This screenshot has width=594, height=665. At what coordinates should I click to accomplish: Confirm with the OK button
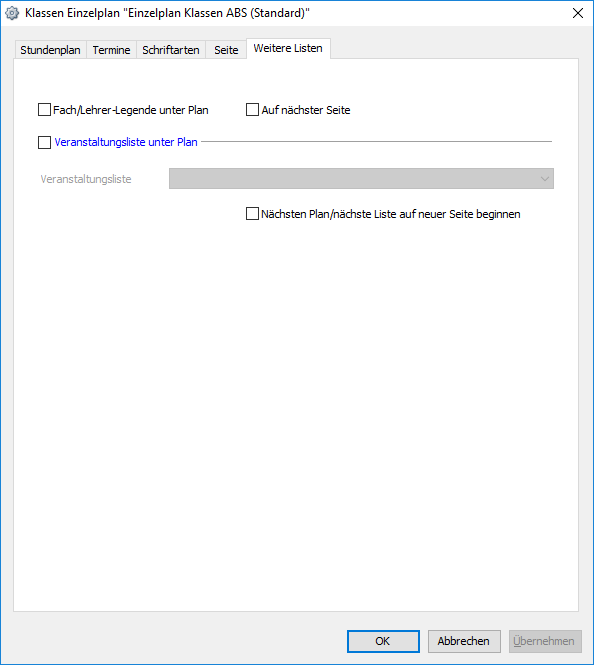(383, 641)
